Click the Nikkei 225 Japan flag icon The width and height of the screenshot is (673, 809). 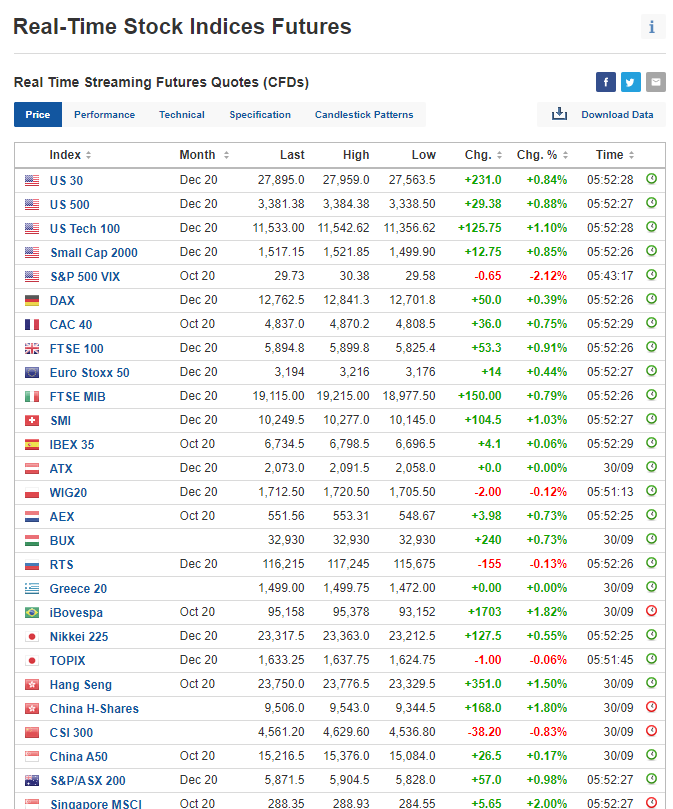32,636
